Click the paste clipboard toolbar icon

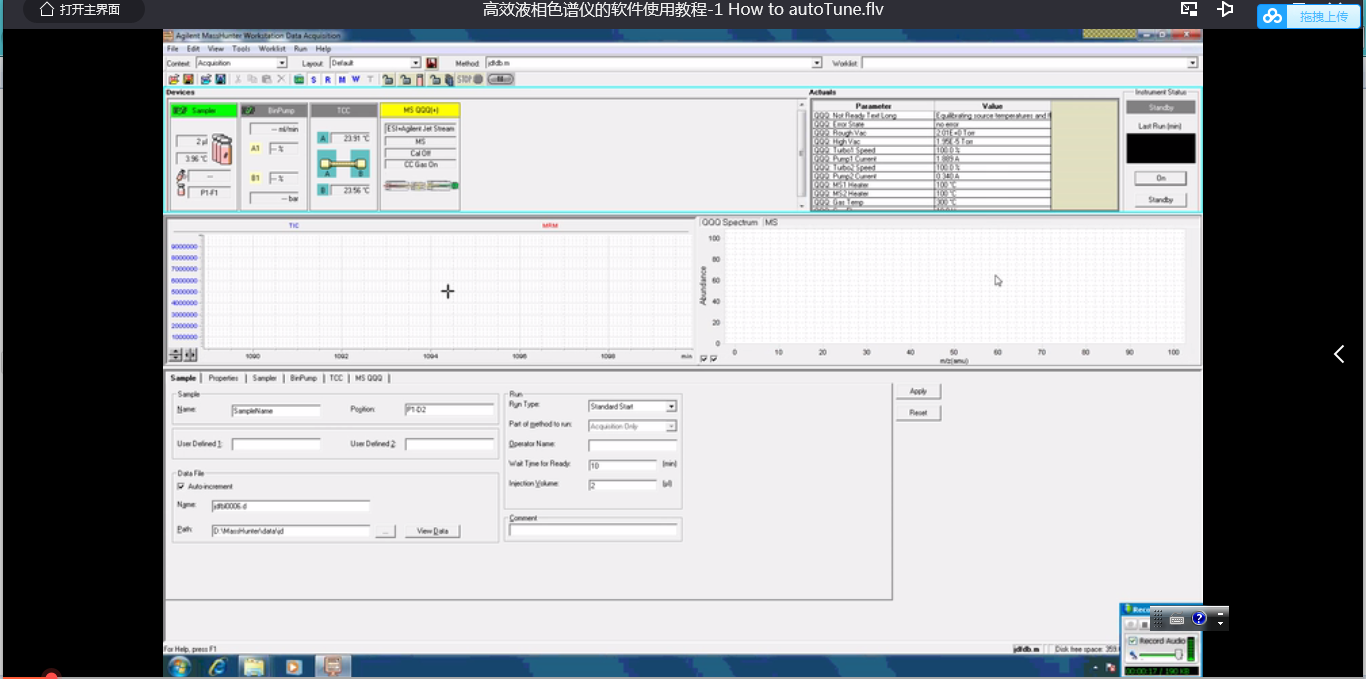[267, 79]
